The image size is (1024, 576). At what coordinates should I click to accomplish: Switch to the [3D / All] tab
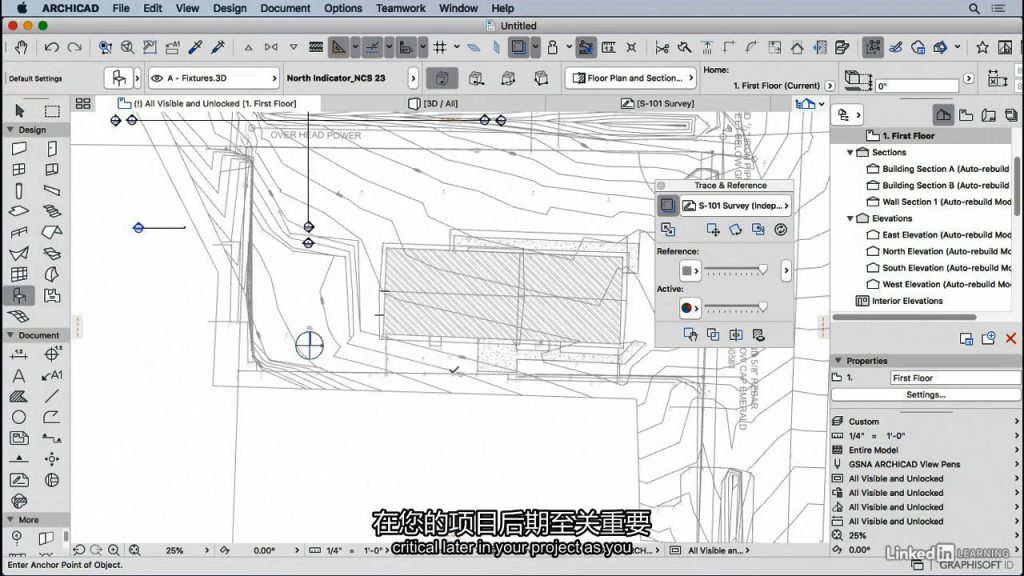pyautogui.click(x=433, y=103)
